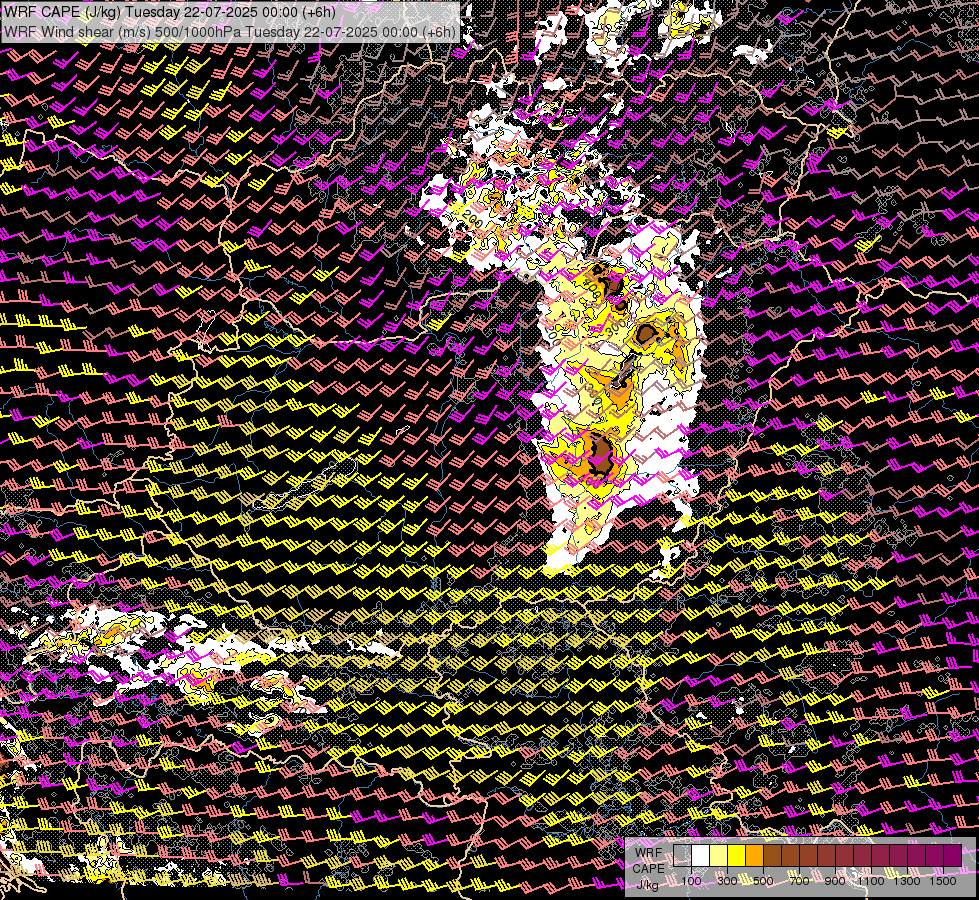The height and width of the screenshot is (900, 979).
Task: Click the 900 legend value label
Action: pyautogui.click(x=835, y=881)
